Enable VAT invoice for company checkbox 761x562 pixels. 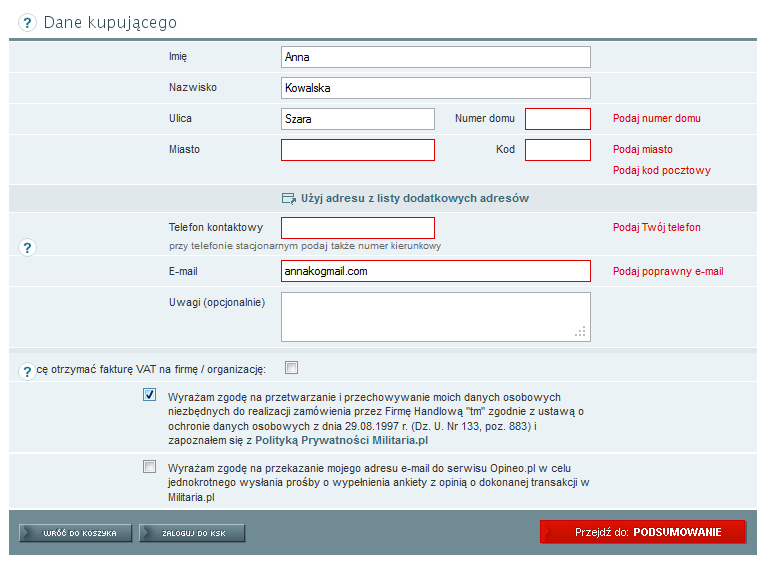[291, 367]
